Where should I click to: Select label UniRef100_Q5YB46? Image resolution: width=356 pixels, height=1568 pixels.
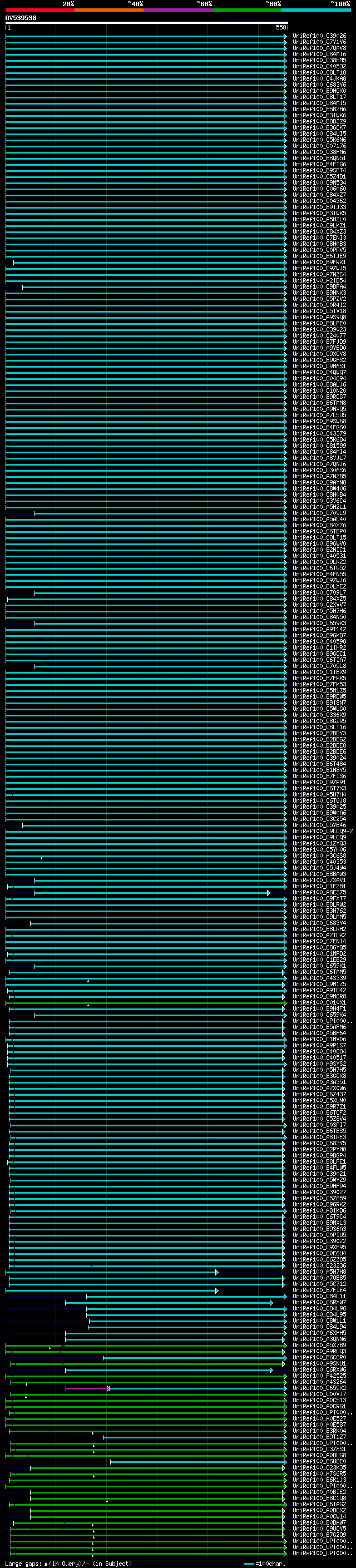tap(319, 825)
